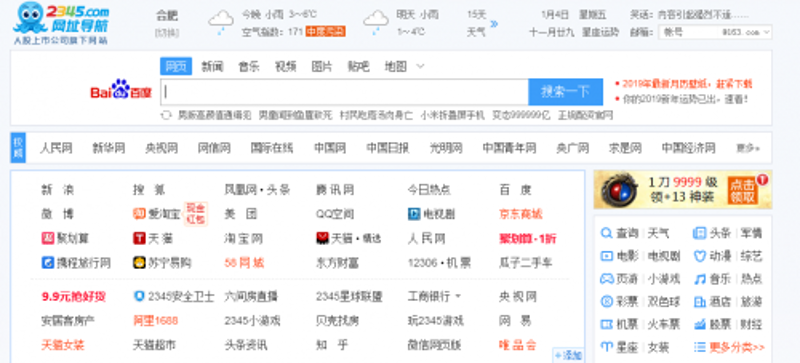This screenshot has width=800, height=363.
Task: Open the 腾讯网 link
Action: click(x=335, y=190)
